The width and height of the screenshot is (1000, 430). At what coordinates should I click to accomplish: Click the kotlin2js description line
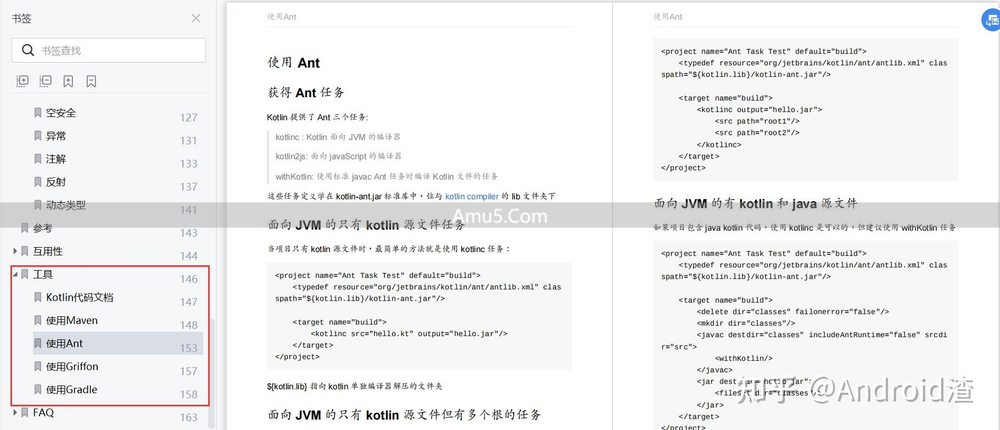click(x=339, y=156)
